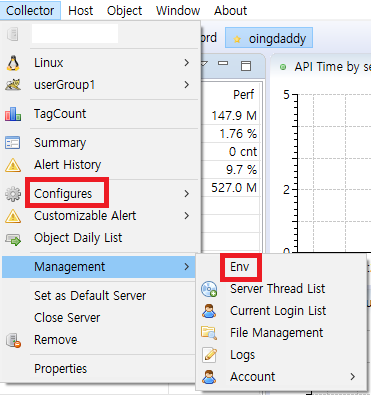Open File Management
Image resolution: width=371 pixels, height=395 pixels.
point(281,333)
